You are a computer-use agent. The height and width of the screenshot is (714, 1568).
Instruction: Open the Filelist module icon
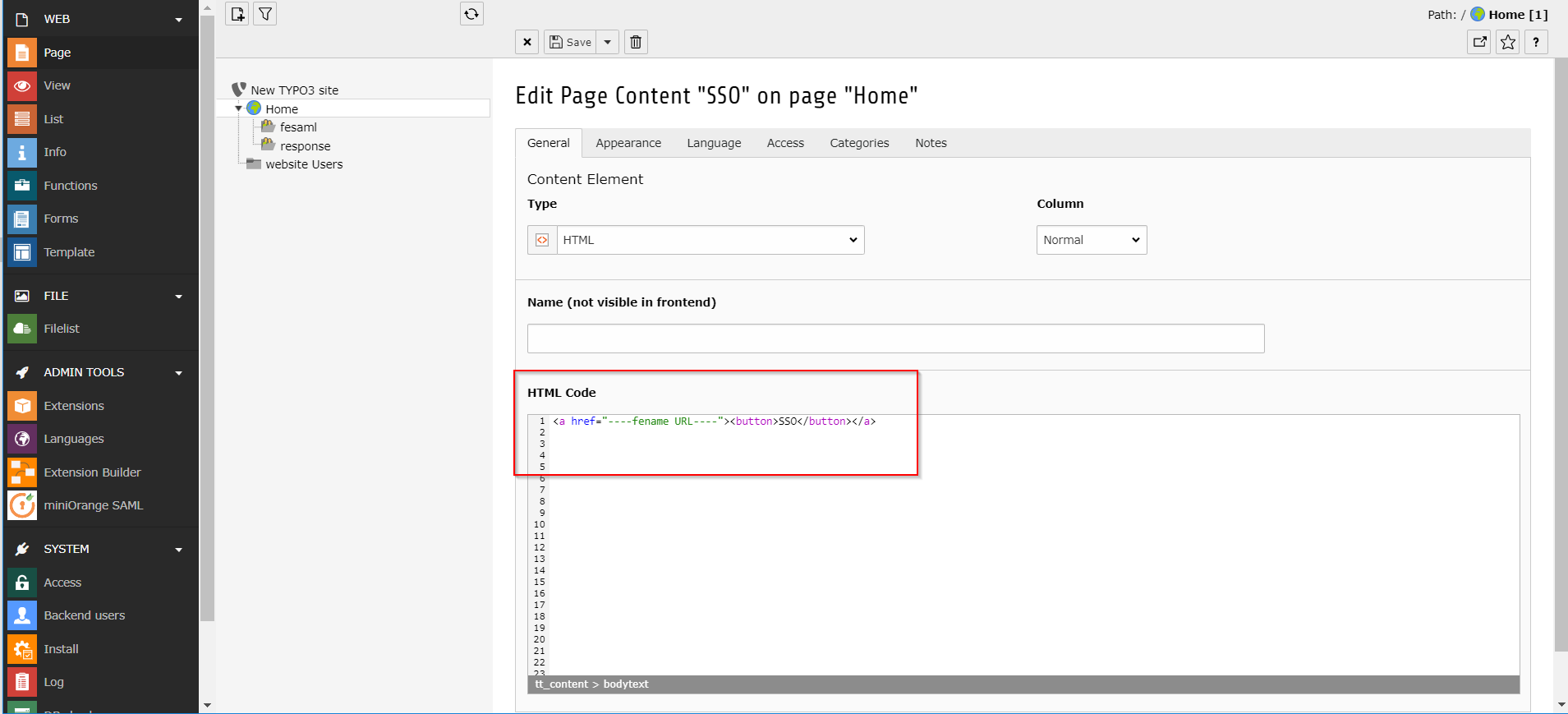coord(22,329)
